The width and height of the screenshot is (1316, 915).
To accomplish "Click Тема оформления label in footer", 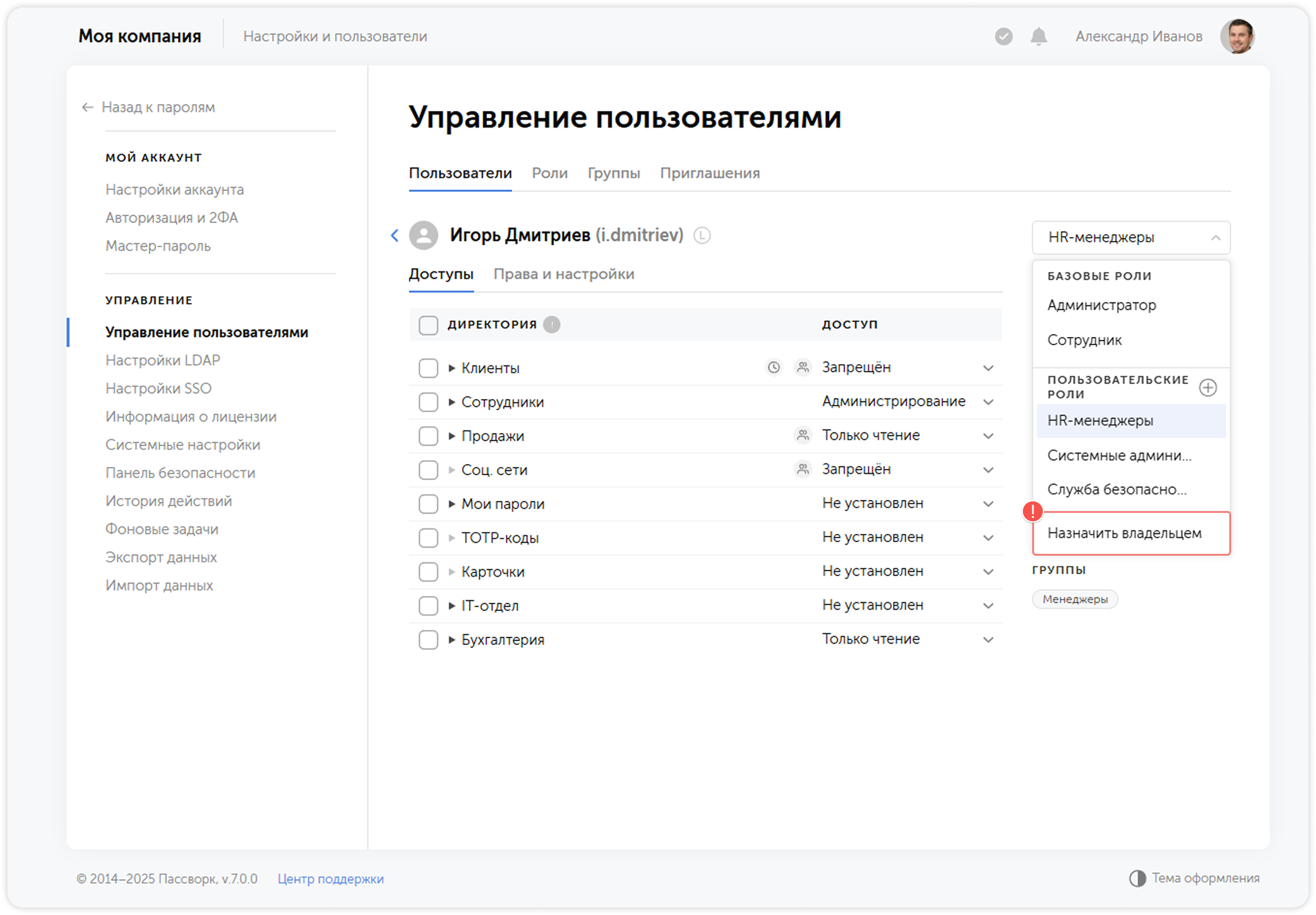I will point(1206,878).
